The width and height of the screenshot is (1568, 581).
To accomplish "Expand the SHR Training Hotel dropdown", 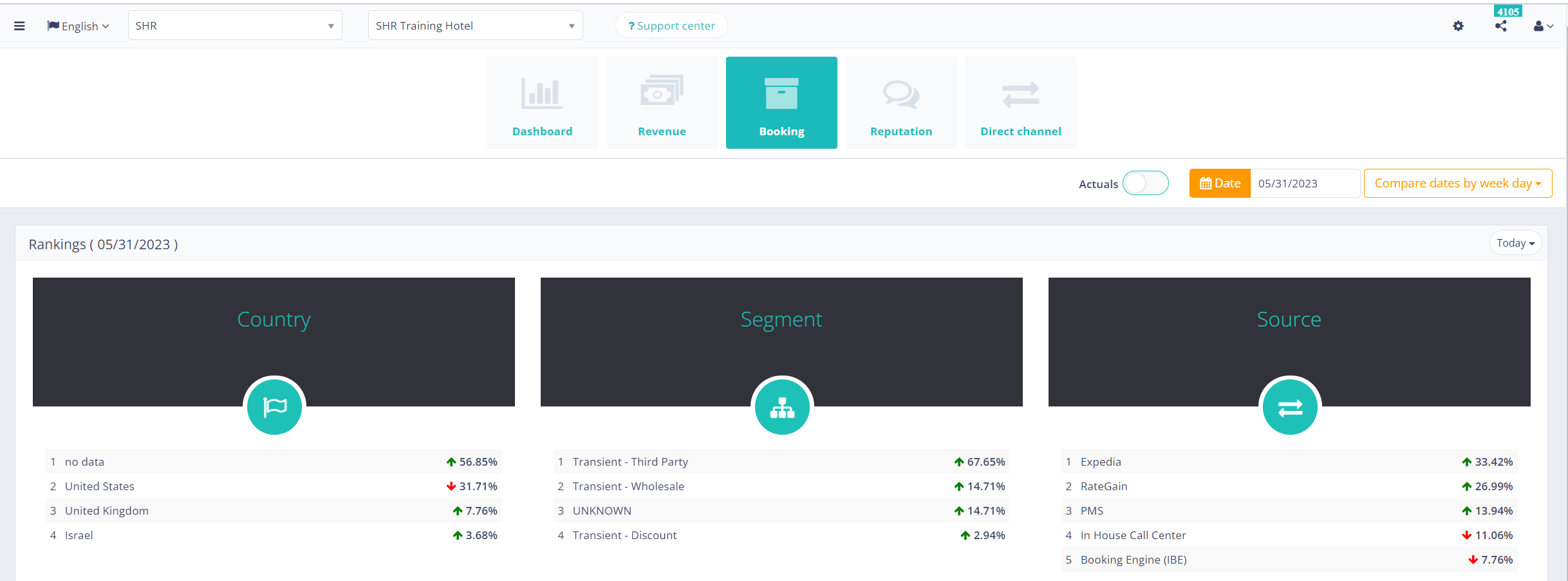I will (475, 26).
